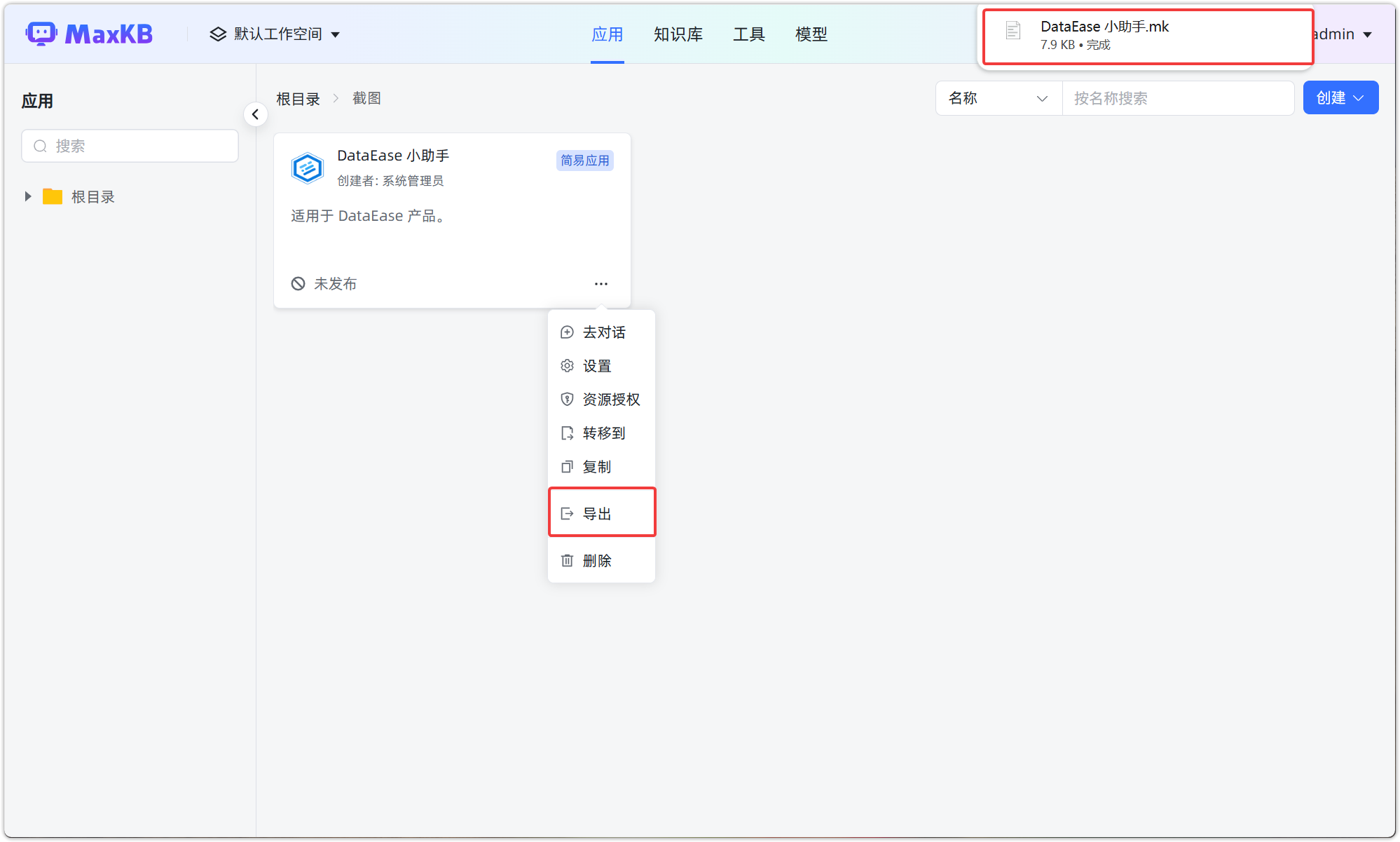The width and height of the screenshot is (1400, 842).
Task: Click the 资源授权 shield icon
Action: pyautogui.click(x=568, y=399)
